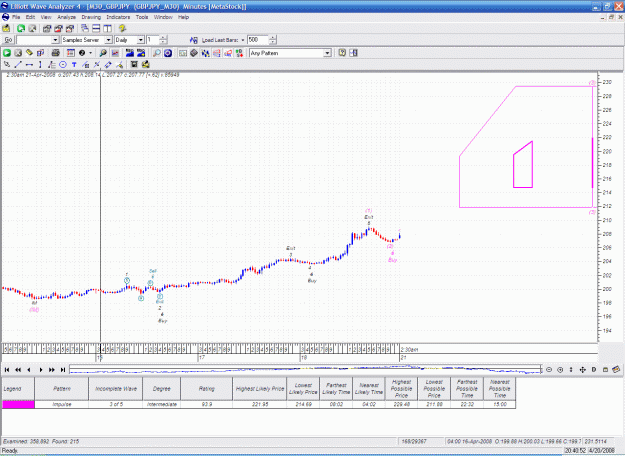Click the Rating column header
This screenshot has height=456, width=625.
click(206, 389)
